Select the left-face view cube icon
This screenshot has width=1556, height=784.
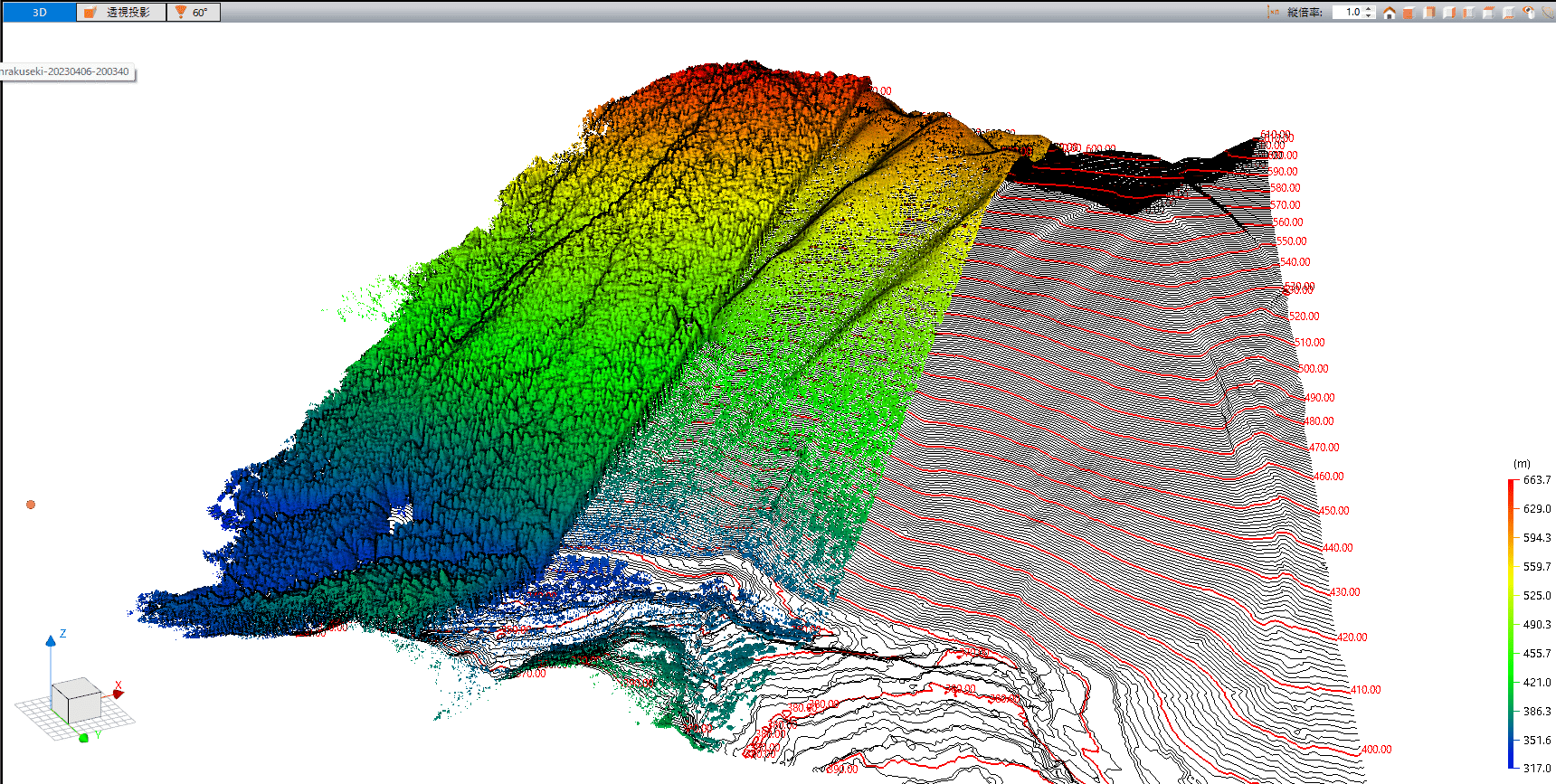coord(1469,13)
